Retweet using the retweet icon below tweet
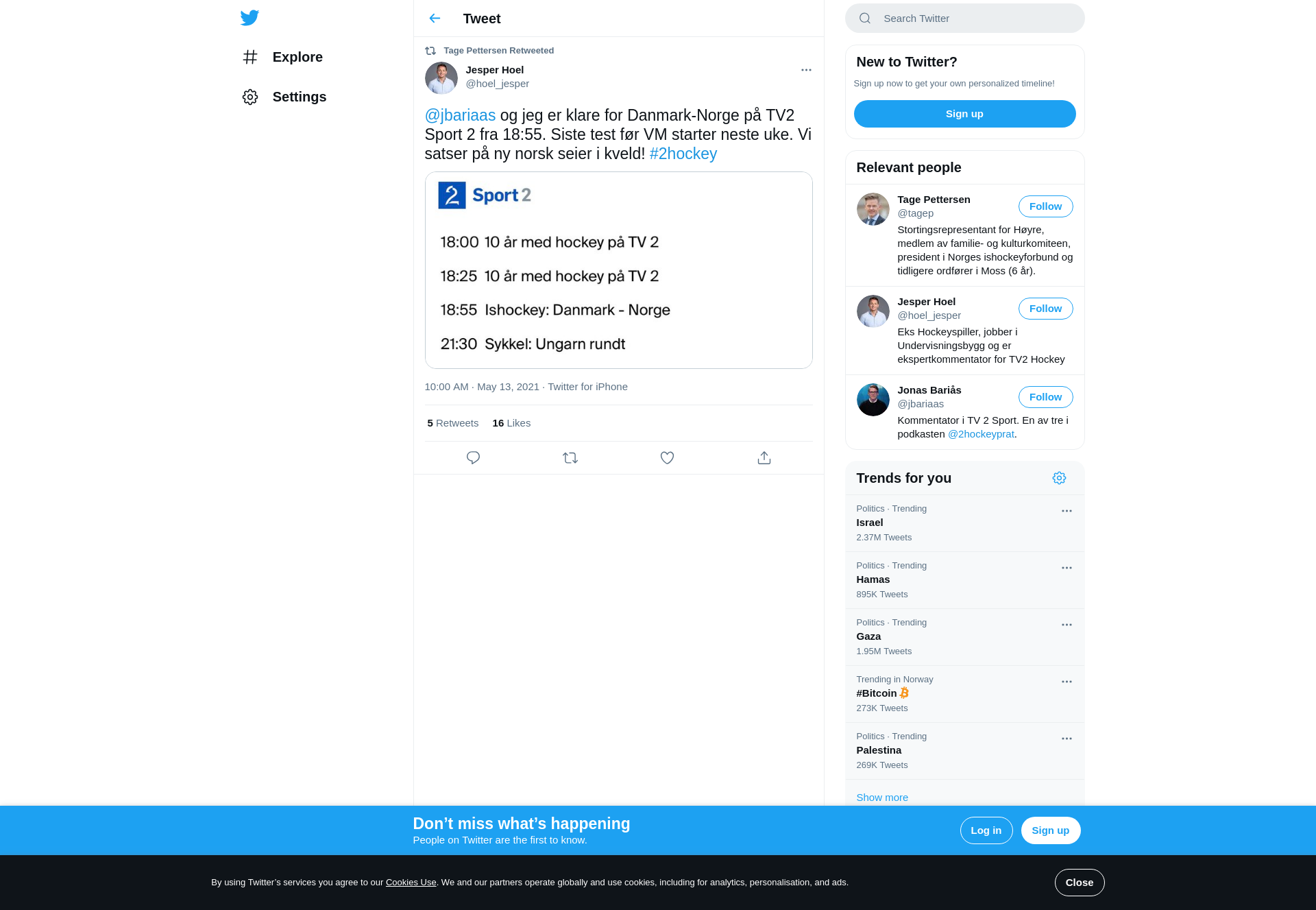This screenshot has width=1316, height=910. pyautogui.click(x=570, y=457)
